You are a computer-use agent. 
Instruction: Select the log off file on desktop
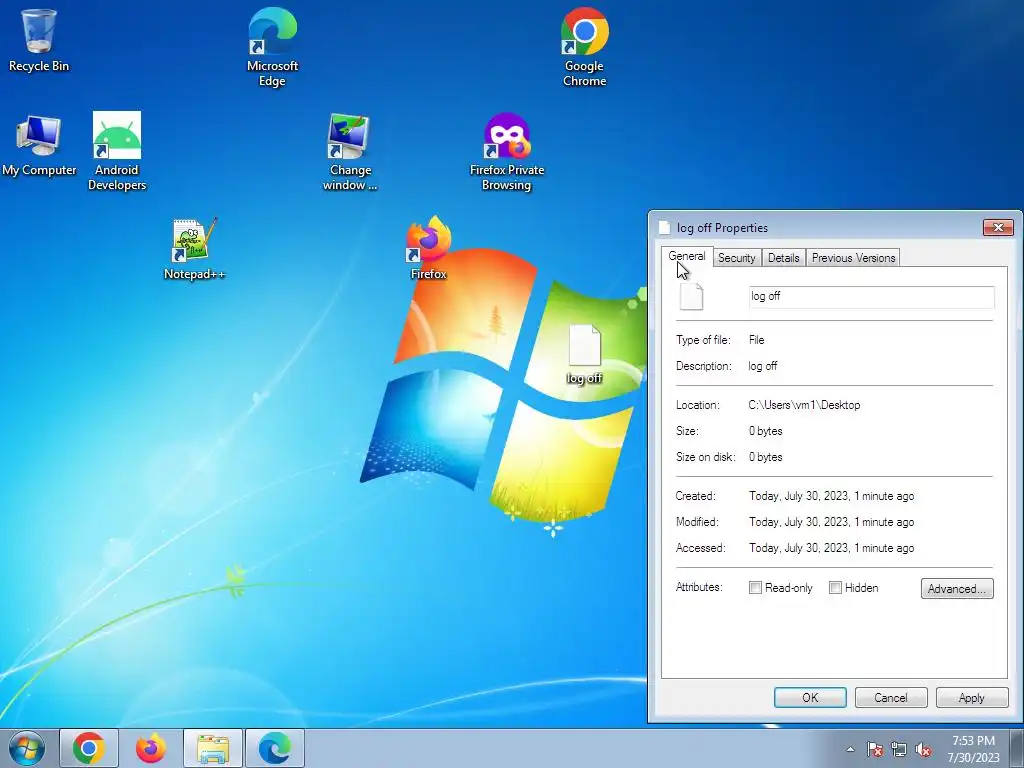(x=584, y=354)
